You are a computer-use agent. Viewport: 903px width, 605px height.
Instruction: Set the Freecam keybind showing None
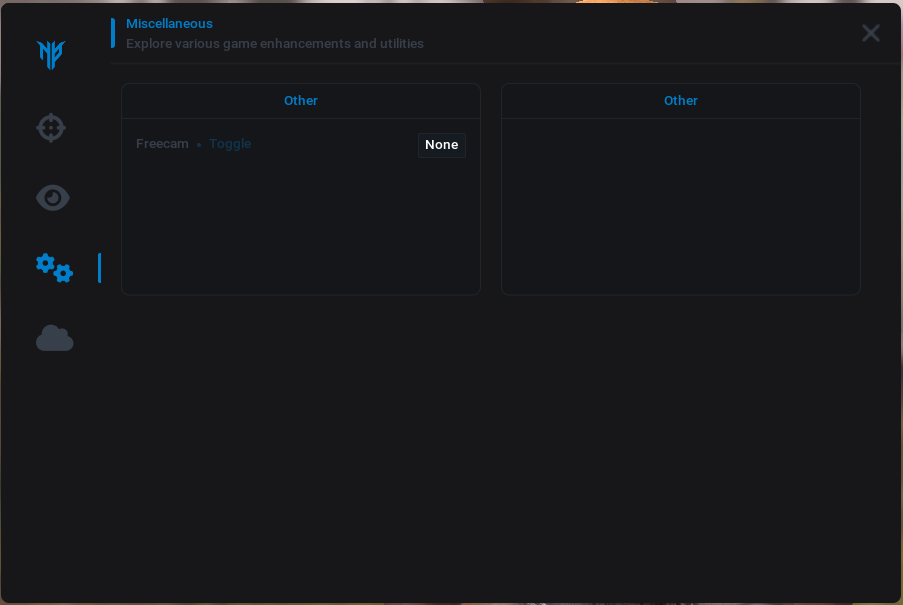coord(441,145)
